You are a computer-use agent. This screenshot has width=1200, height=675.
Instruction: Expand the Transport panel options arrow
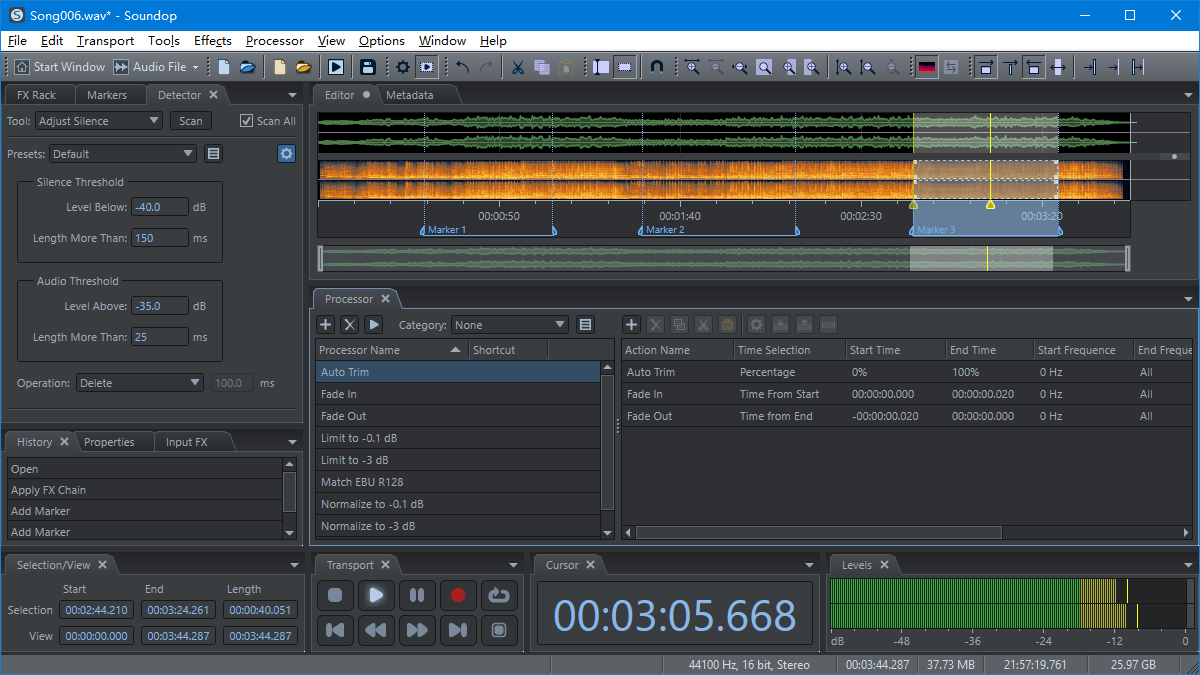tap(514, 565)
